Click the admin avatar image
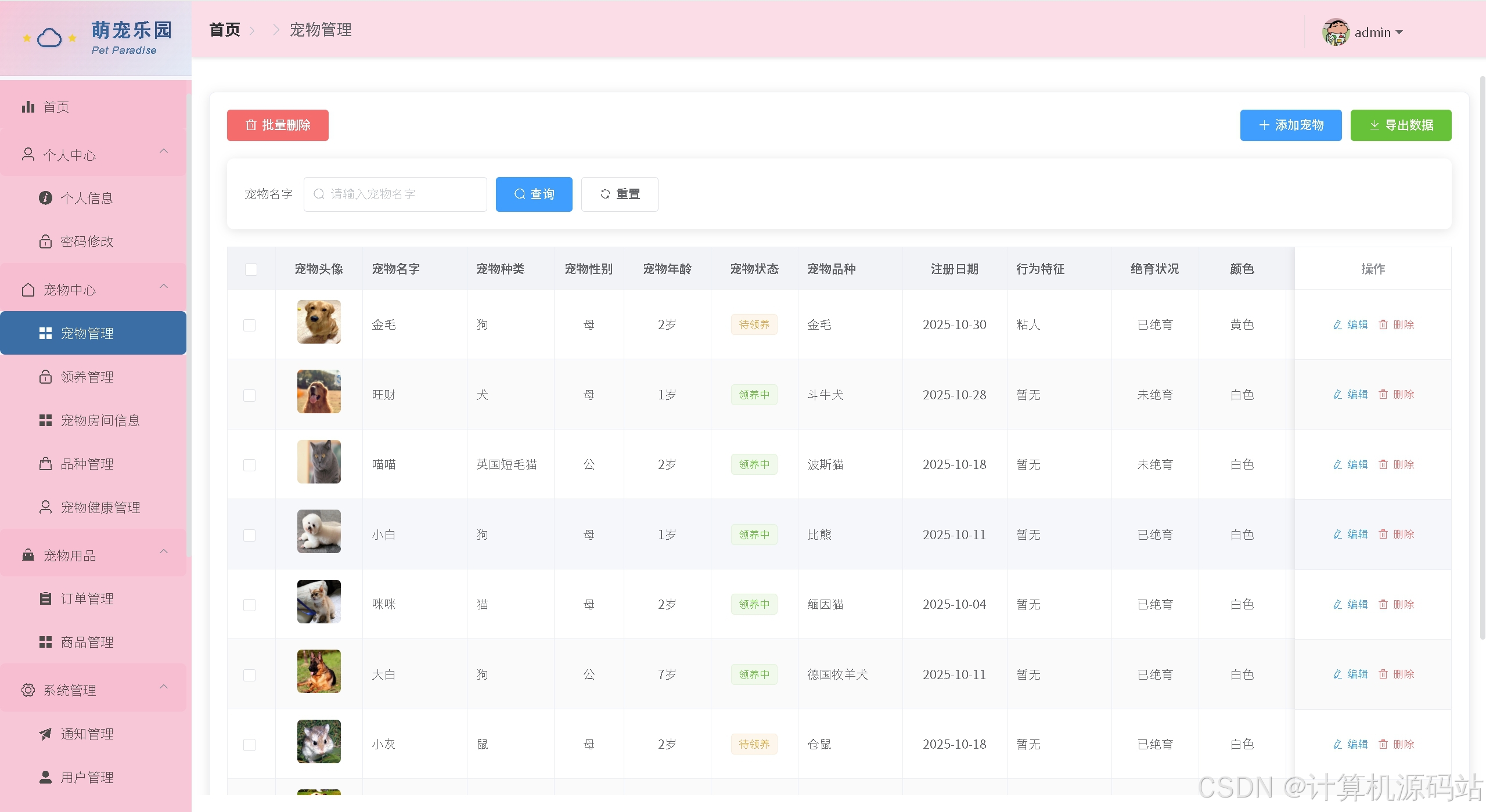This screenshot has width=1486, height=812. pyautogui.click(x=1336, y=32)
